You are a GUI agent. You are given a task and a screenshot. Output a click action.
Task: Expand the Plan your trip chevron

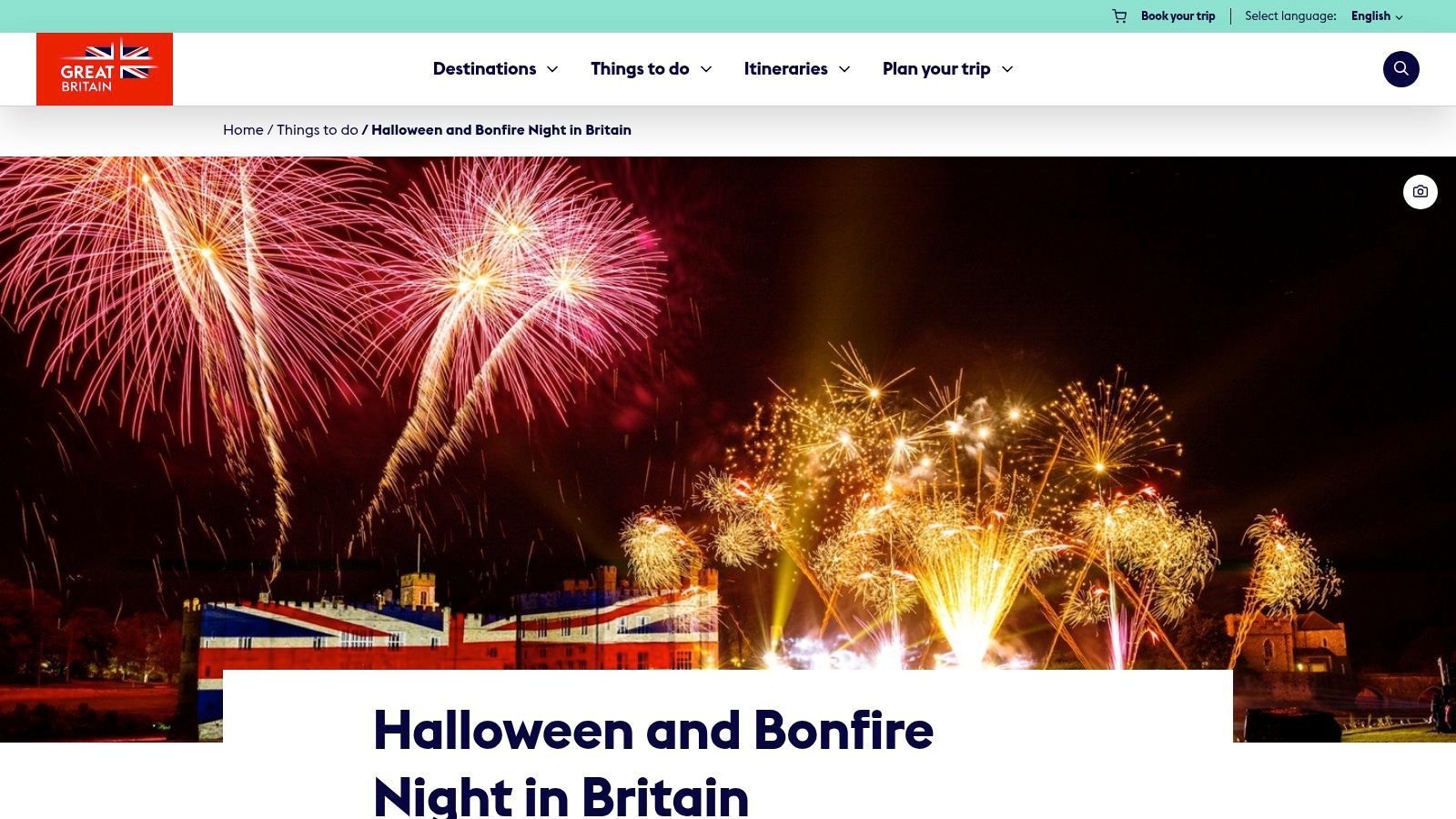click(x=1007, y=69)
